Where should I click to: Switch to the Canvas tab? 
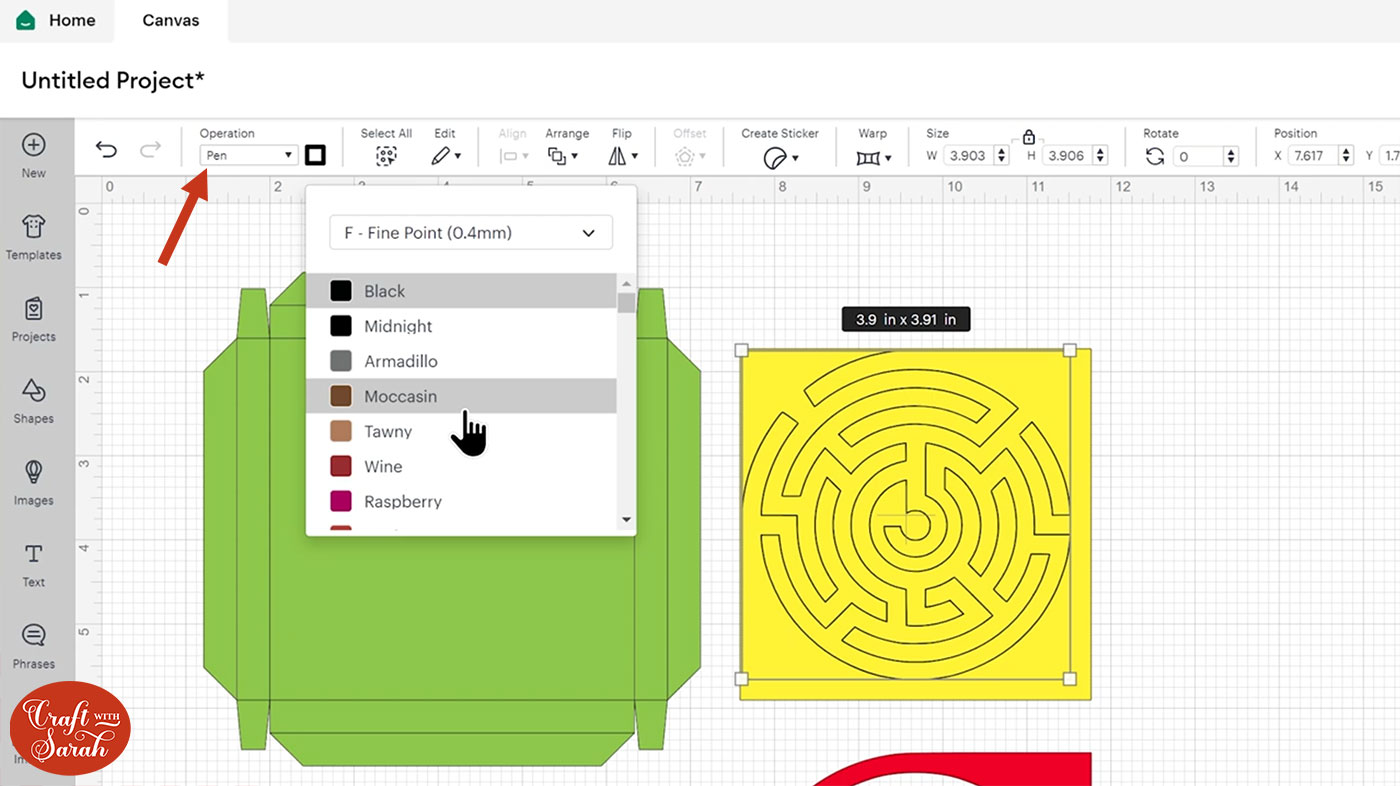click(x=170, y=20)
